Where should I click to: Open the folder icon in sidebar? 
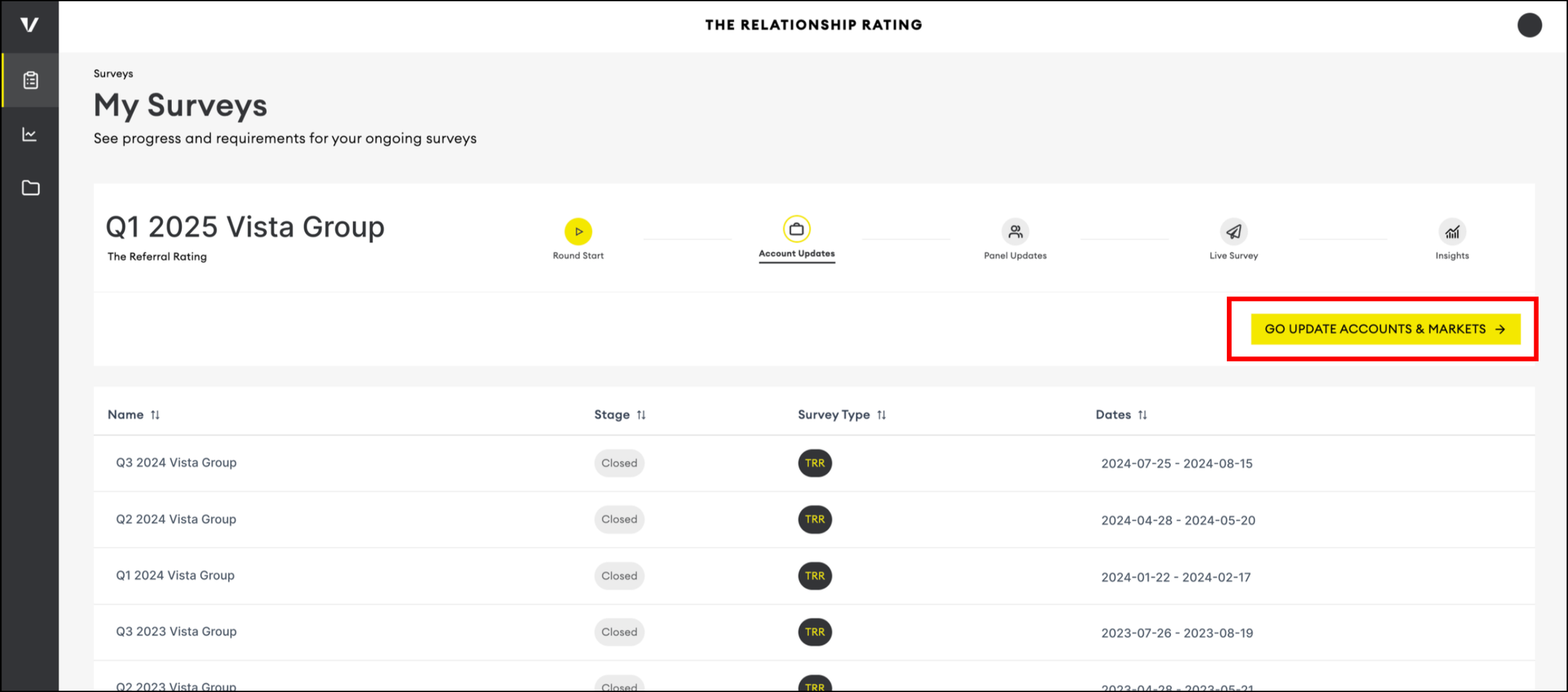(x=30, y=188)
